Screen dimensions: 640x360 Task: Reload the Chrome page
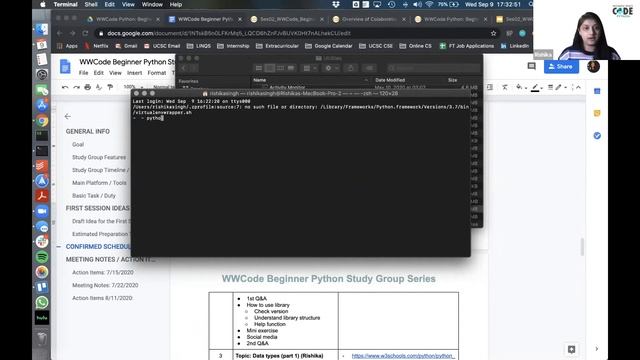[85, 33]
